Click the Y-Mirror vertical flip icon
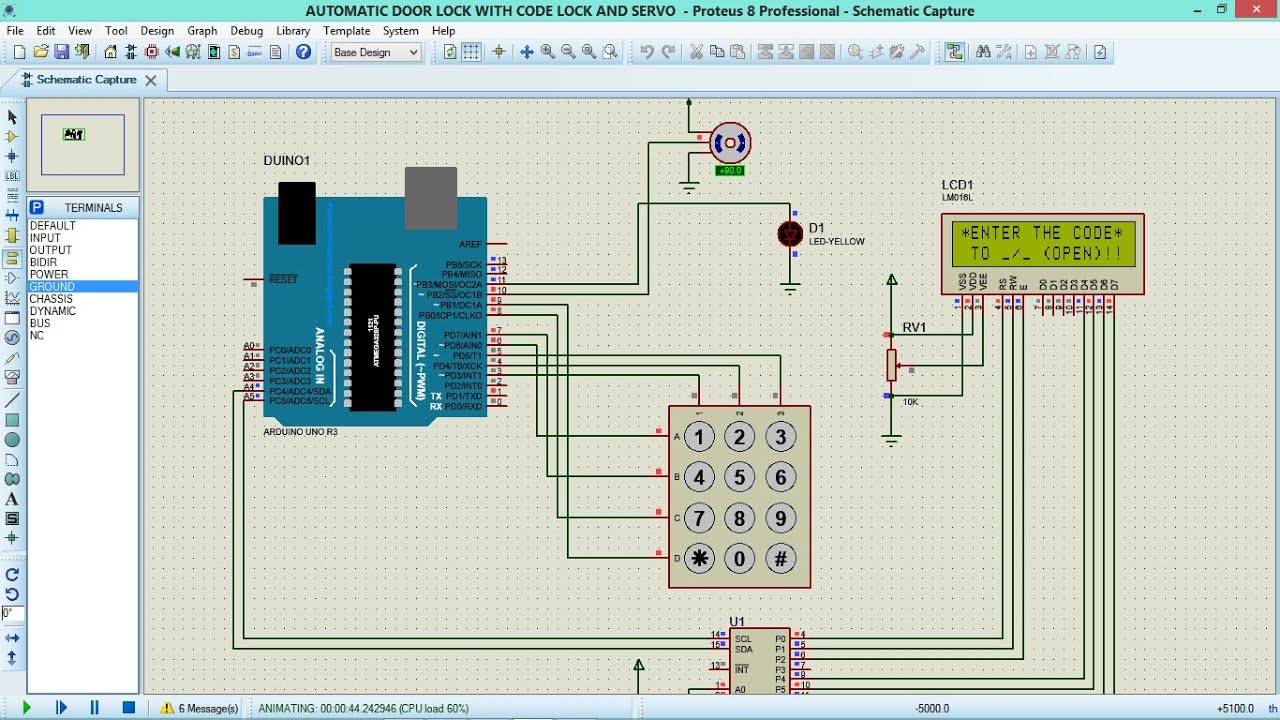 [x=12, y=657]
